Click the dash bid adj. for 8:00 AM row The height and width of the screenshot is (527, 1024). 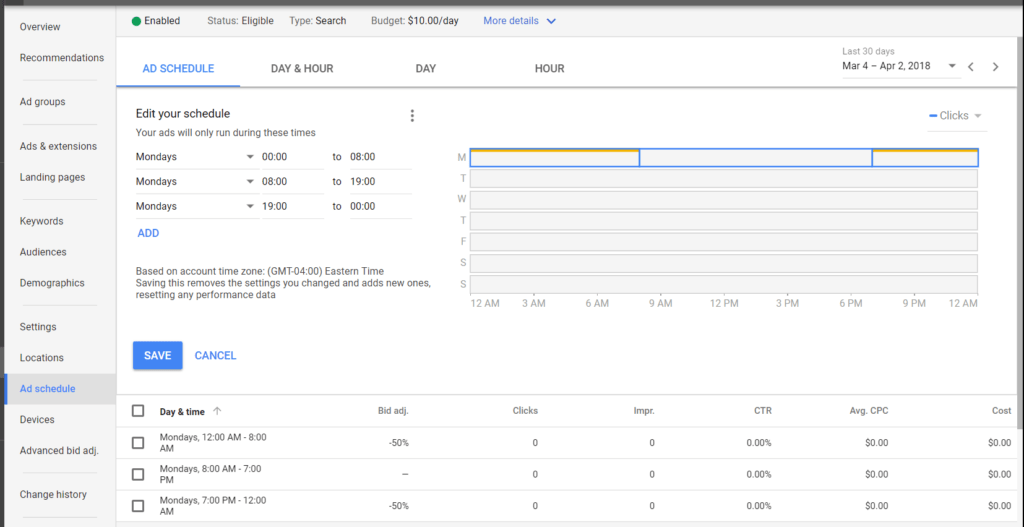tap(405, 474)
